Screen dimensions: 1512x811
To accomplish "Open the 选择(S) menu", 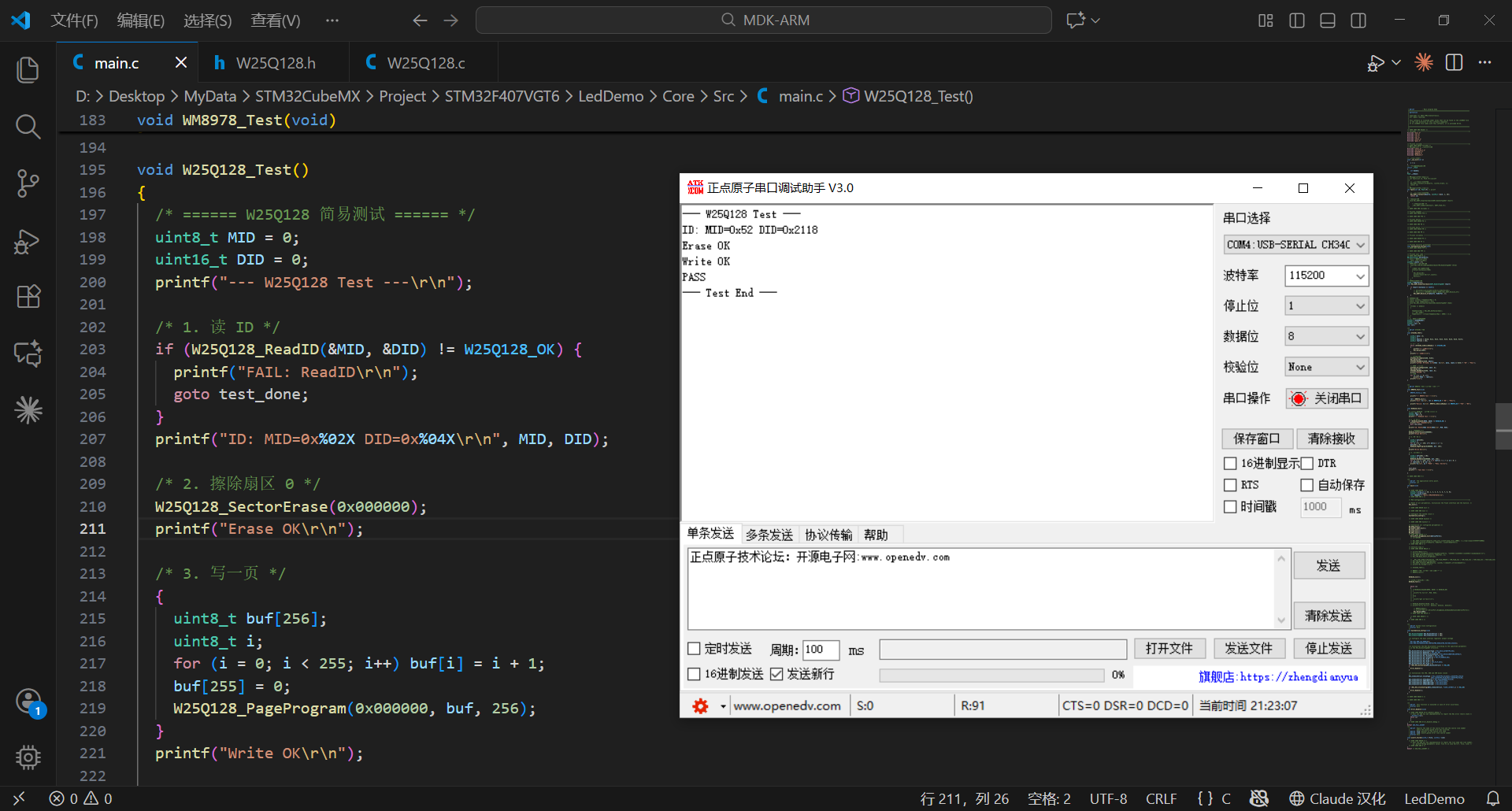I will tap(208, 20).
